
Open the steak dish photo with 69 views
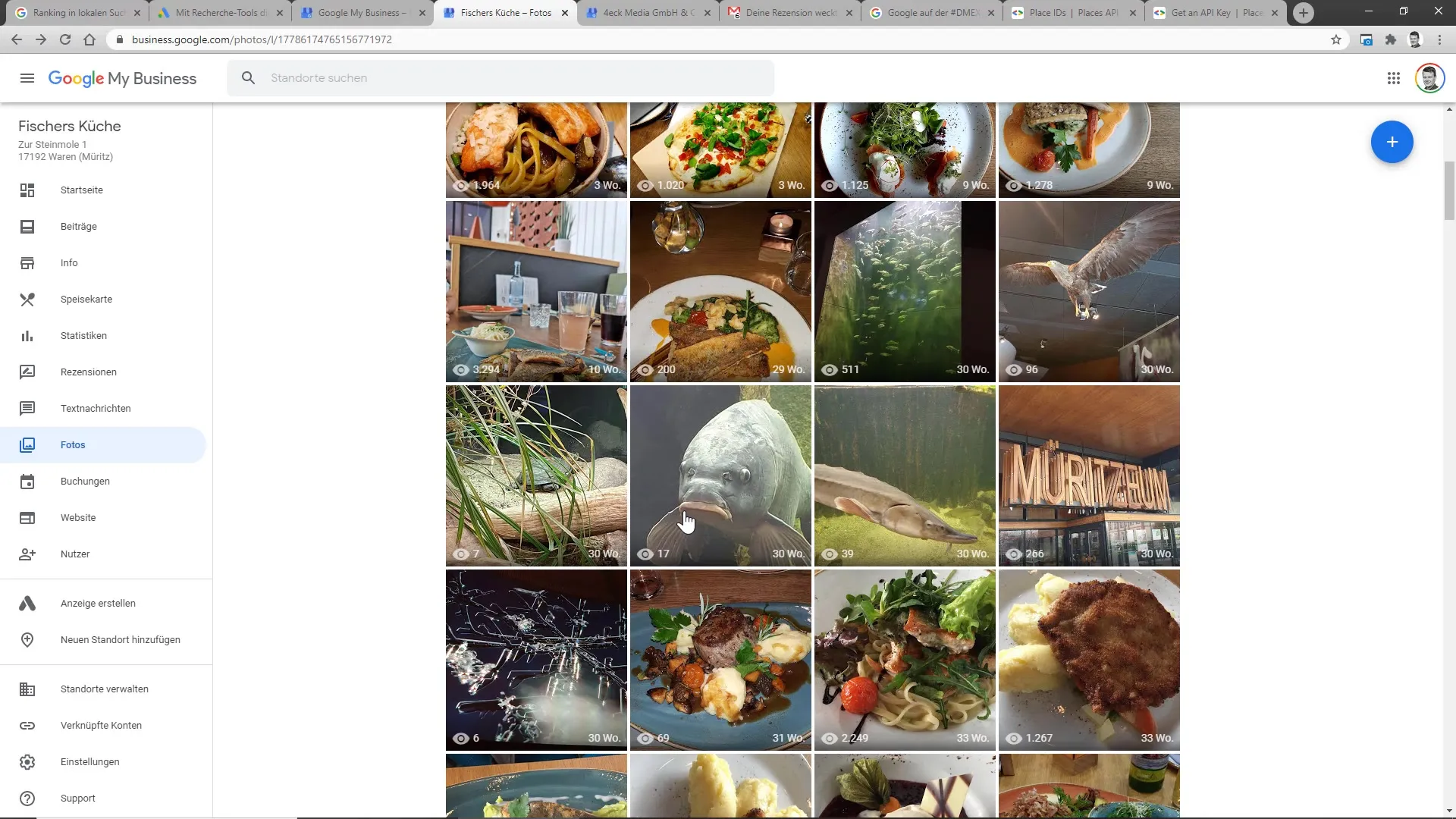[x=720, y=660]
